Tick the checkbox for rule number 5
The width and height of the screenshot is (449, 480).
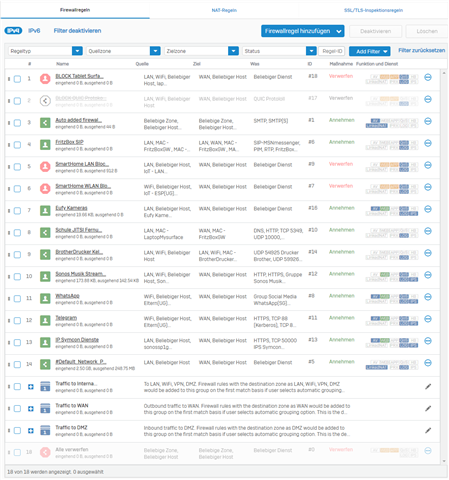tap(17, 167)
